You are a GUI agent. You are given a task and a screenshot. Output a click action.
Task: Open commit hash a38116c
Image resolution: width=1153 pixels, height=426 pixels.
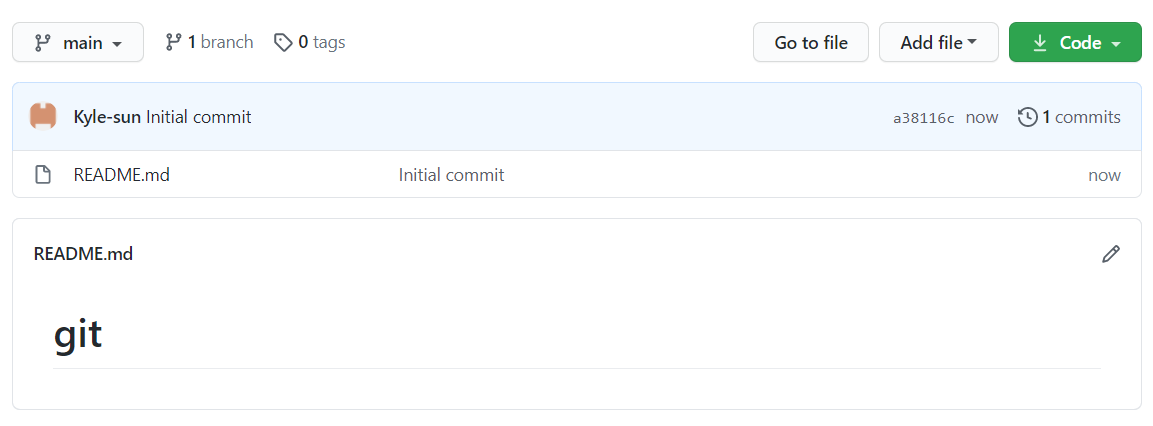pos(923,118)
